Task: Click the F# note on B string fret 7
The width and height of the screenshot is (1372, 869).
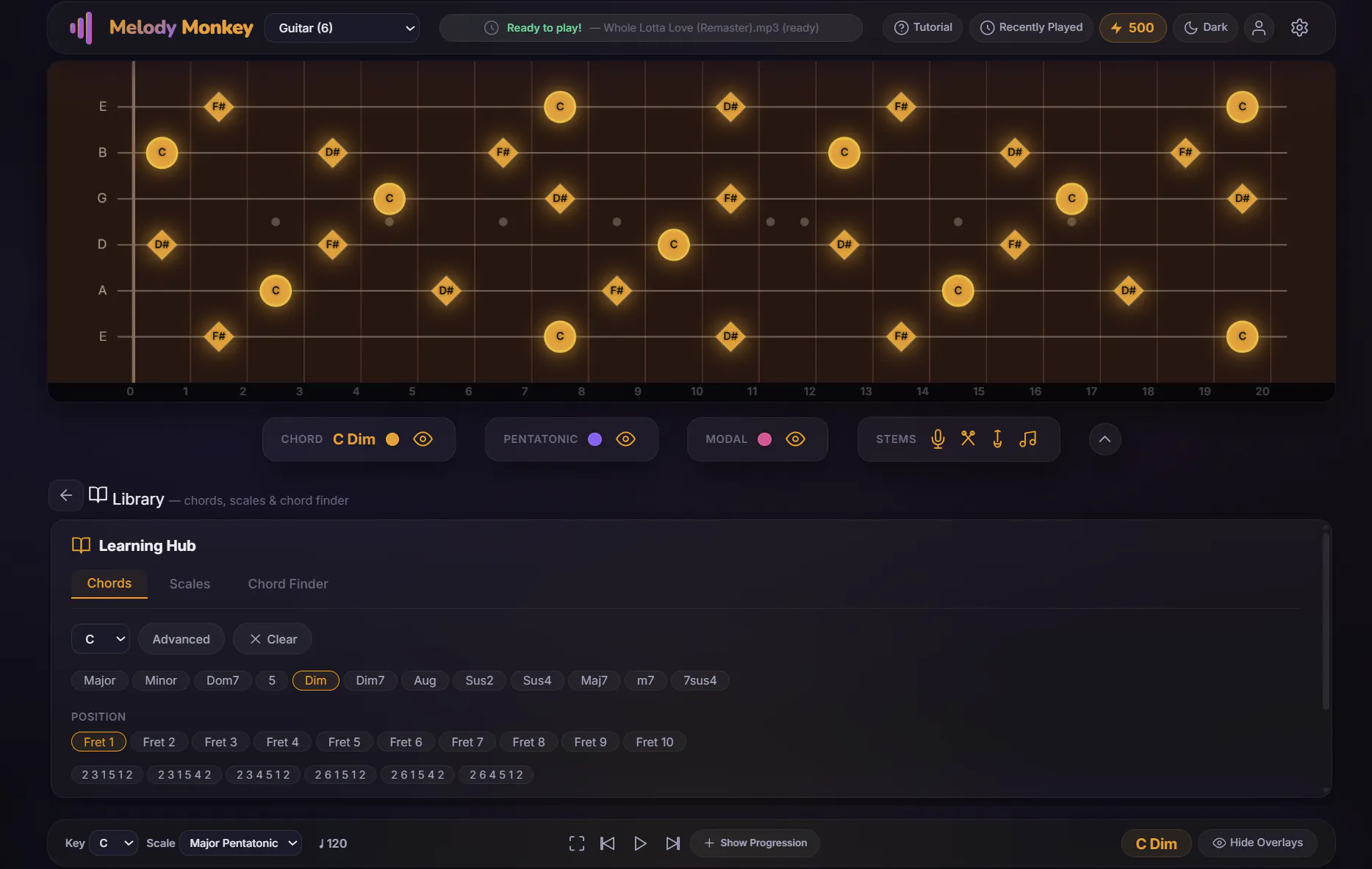Action: click(x=503, y=153)
